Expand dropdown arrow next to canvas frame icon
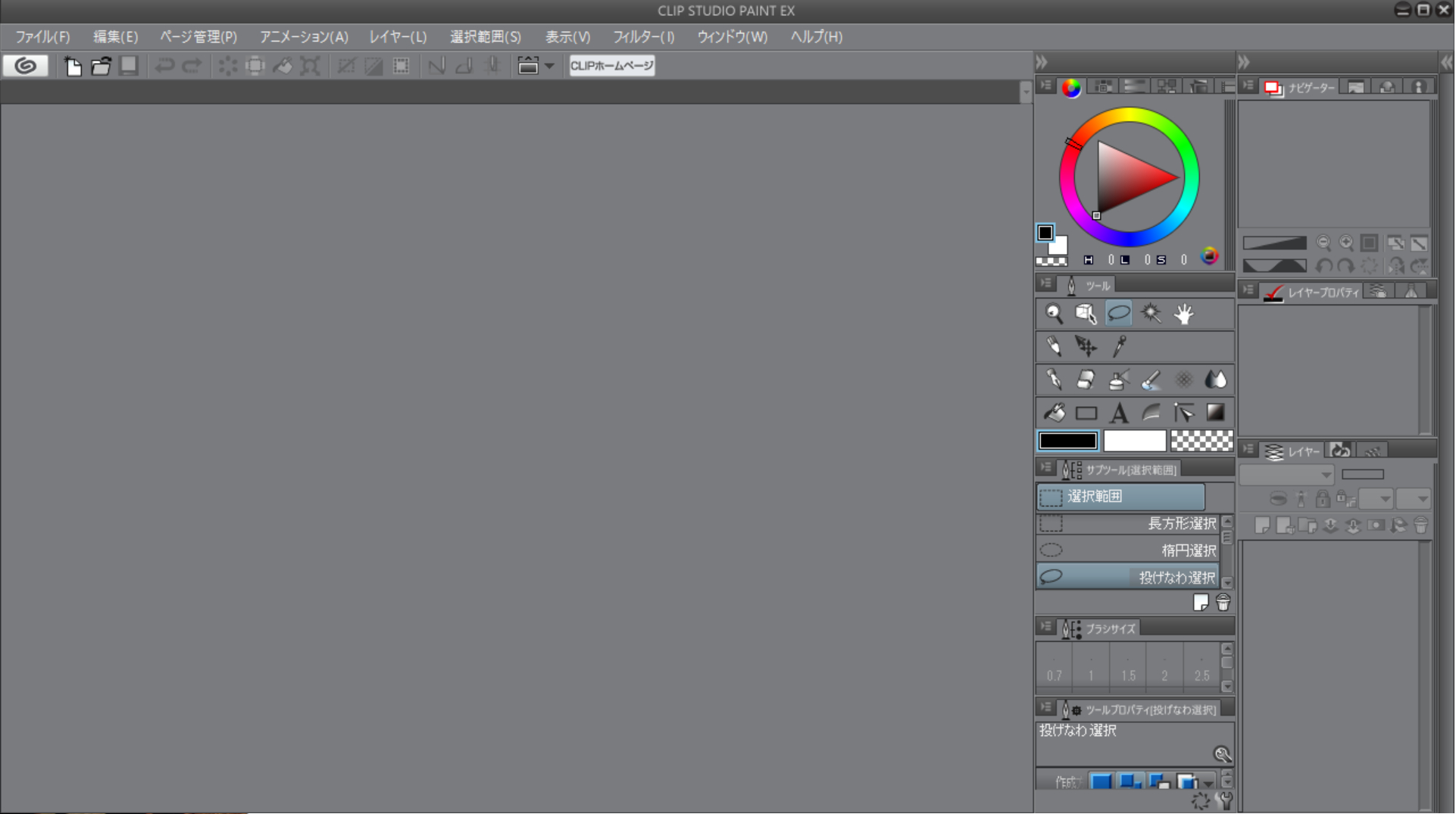1456x814 pixels. tap(549, 67)
